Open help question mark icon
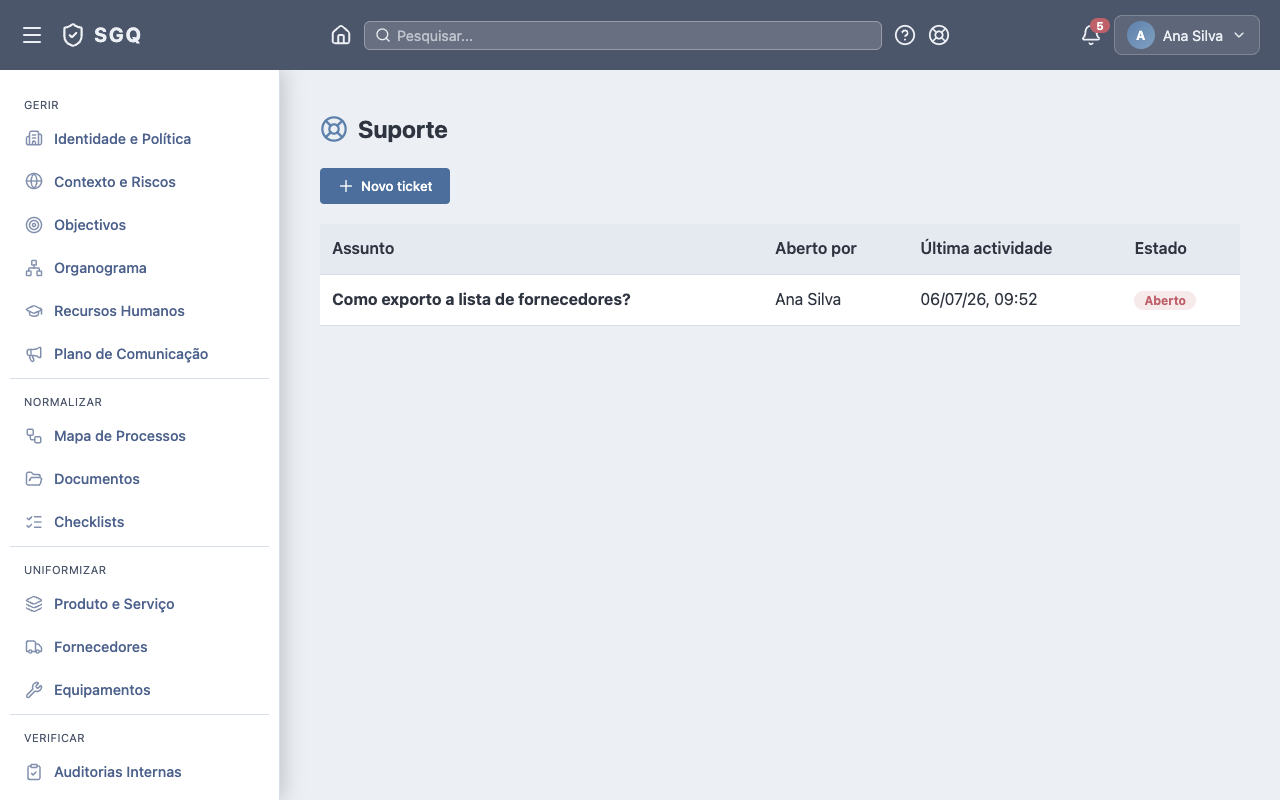Image resolution: width=1280 pixels, height=800 pixels. tap(905, 35)
